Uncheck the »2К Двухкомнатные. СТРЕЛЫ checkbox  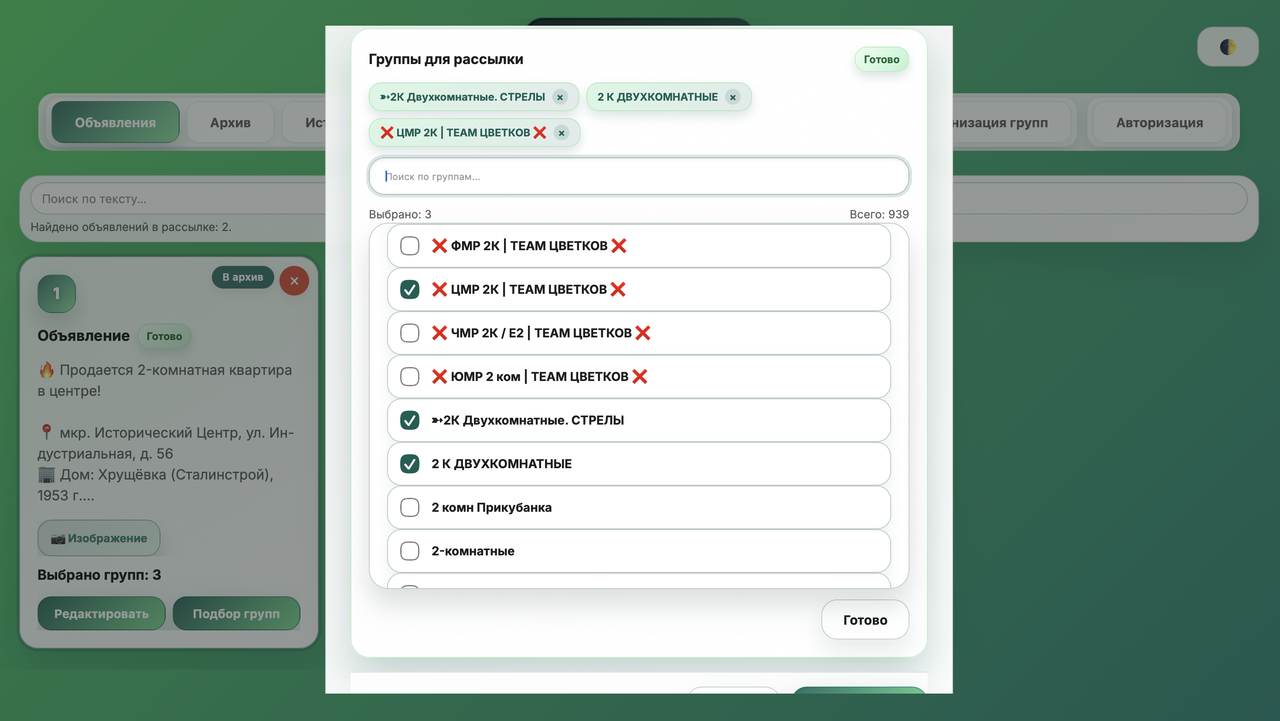(409, 421)
